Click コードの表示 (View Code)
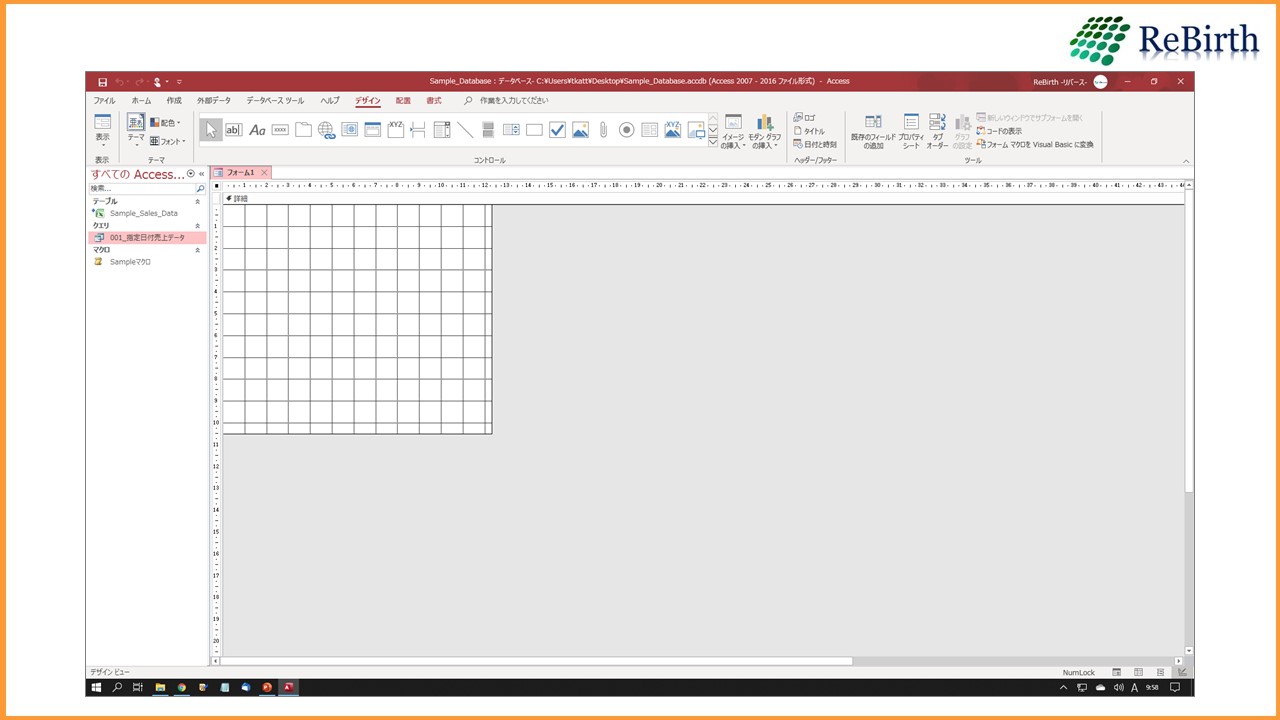The image size is (1280, 720). (999, 131)
